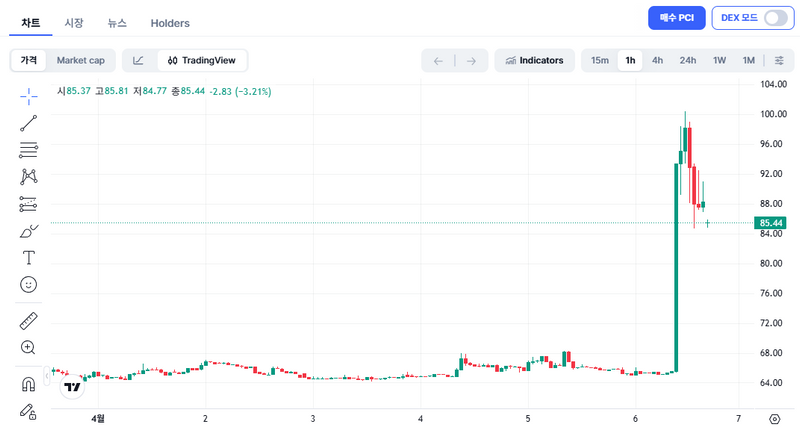Open the Indicators menu
Image resolution: width=800 pixels, height=439 pixels.
[535, 60]
